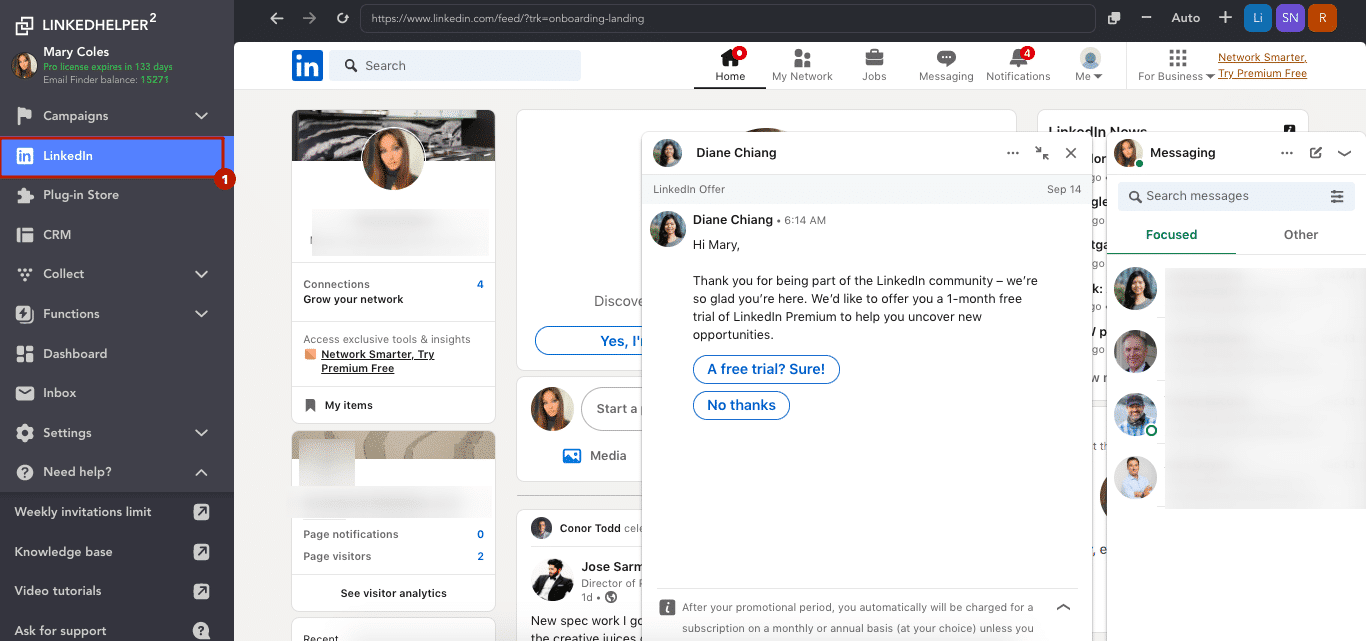Click the Notifications bell icon
This screenshot has width=1366, height=641.
[x=1017, y=62]
